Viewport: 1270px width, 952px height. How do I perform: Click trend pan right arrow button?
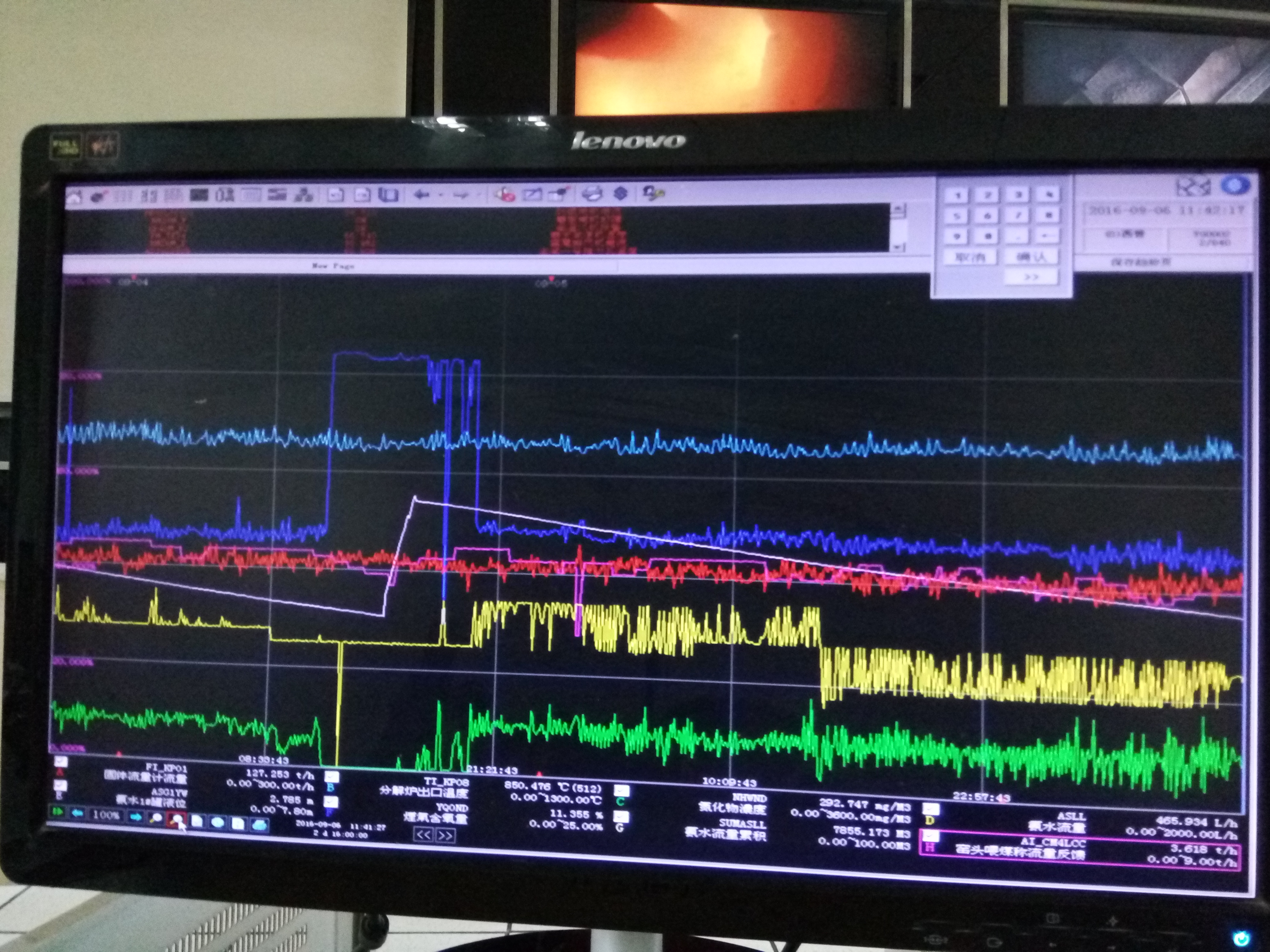136,817
